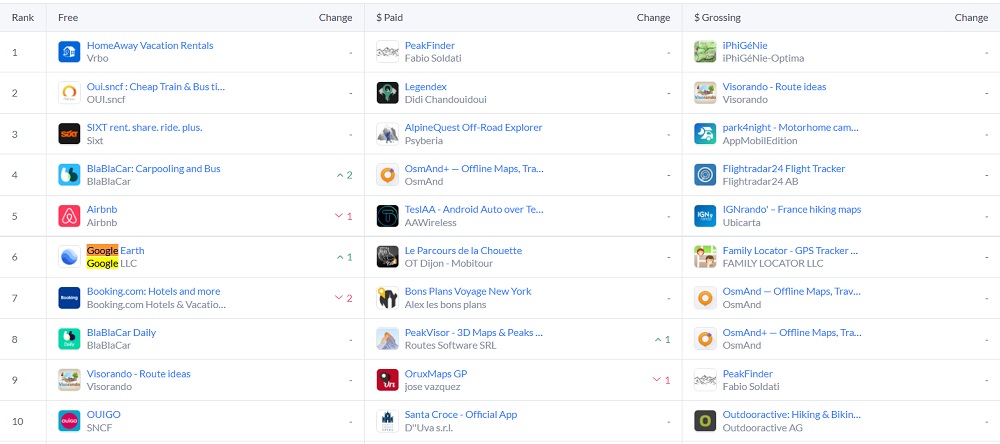
Task: Open Santa Croce - Official App link
Action: (461, 414)
